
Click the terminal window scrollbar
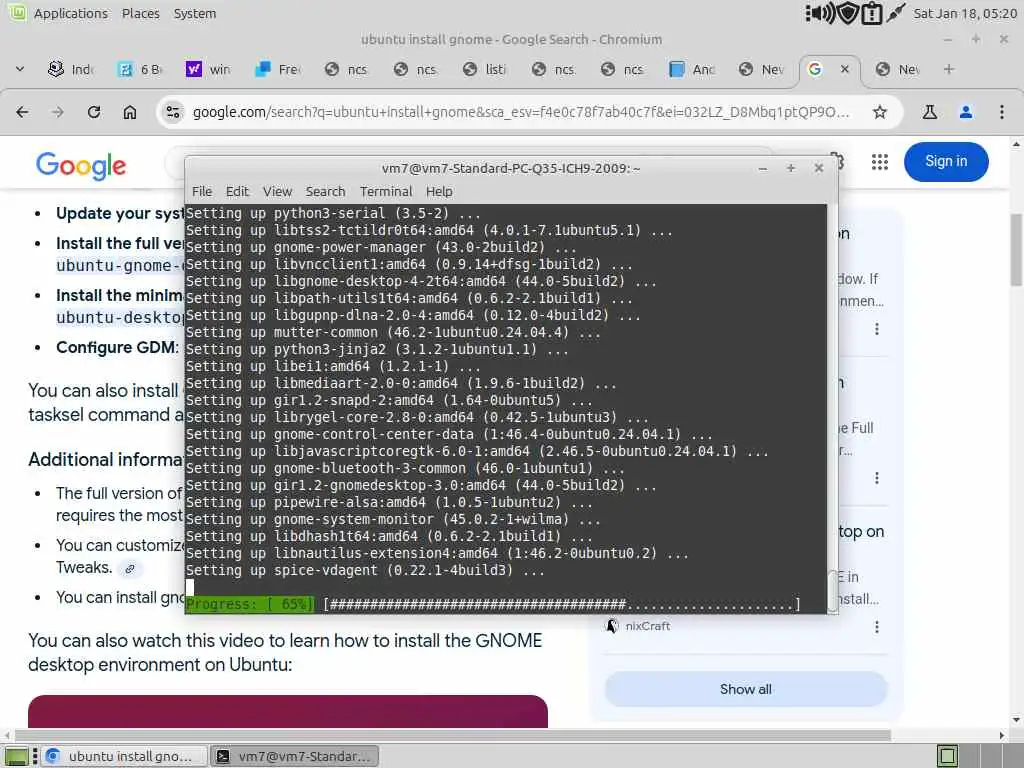pos(833,590)
